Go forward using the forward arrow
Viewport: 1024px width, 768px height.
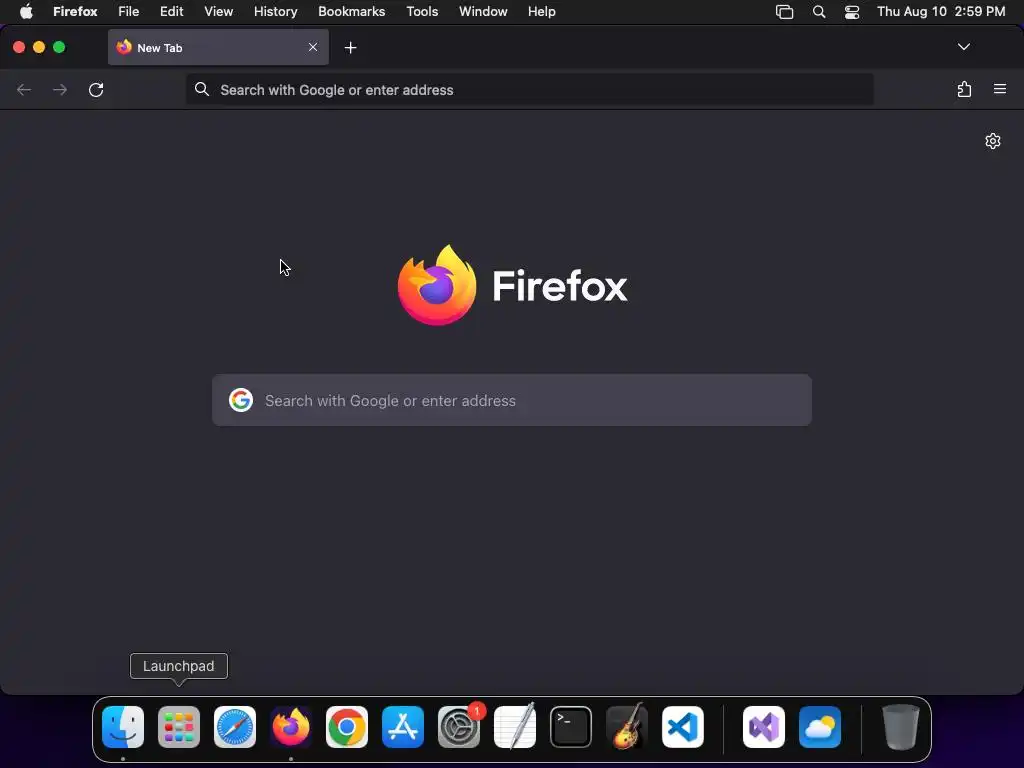(60, 89)
